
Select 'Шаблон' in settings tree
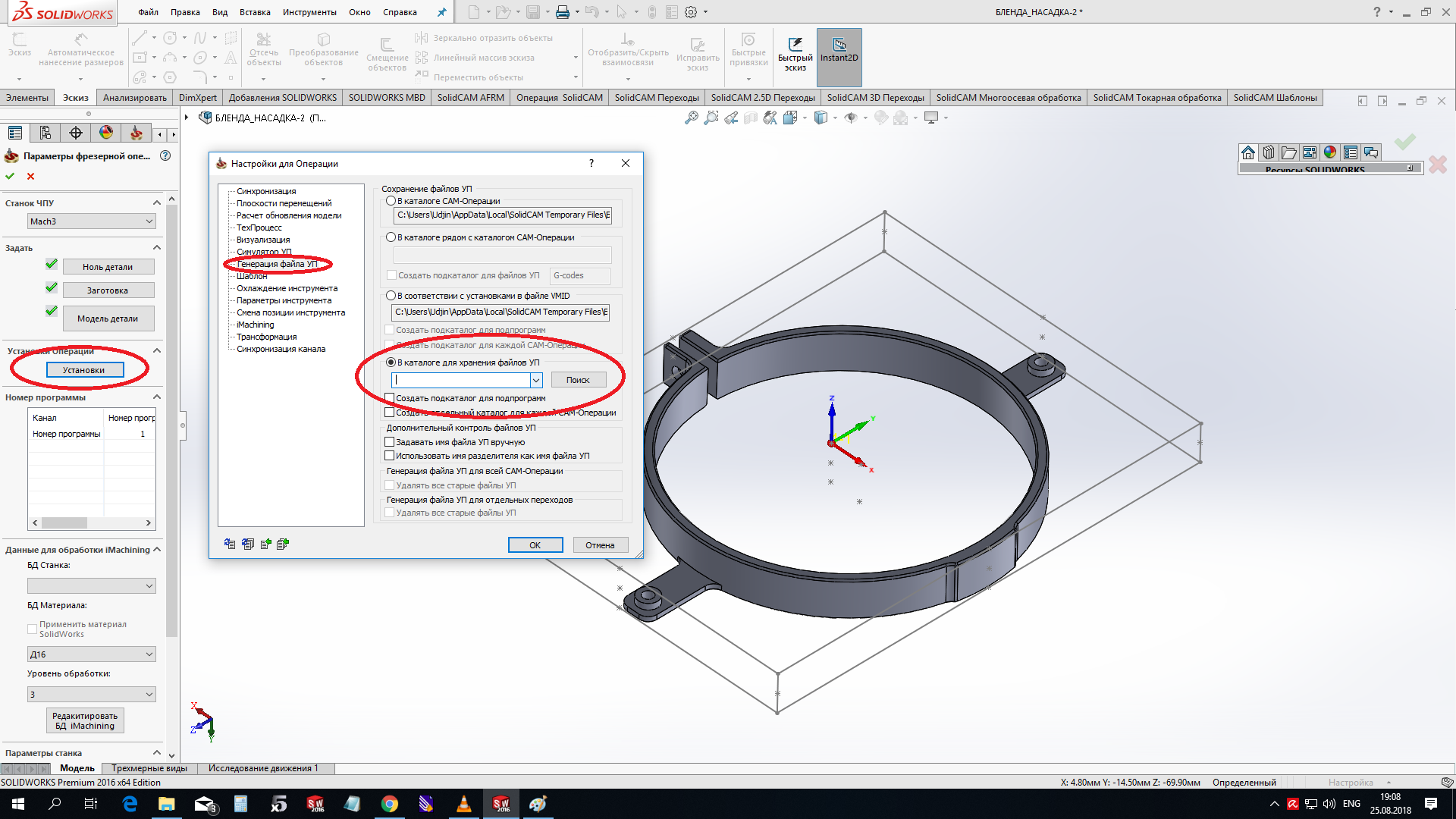[x=252, y=276]
